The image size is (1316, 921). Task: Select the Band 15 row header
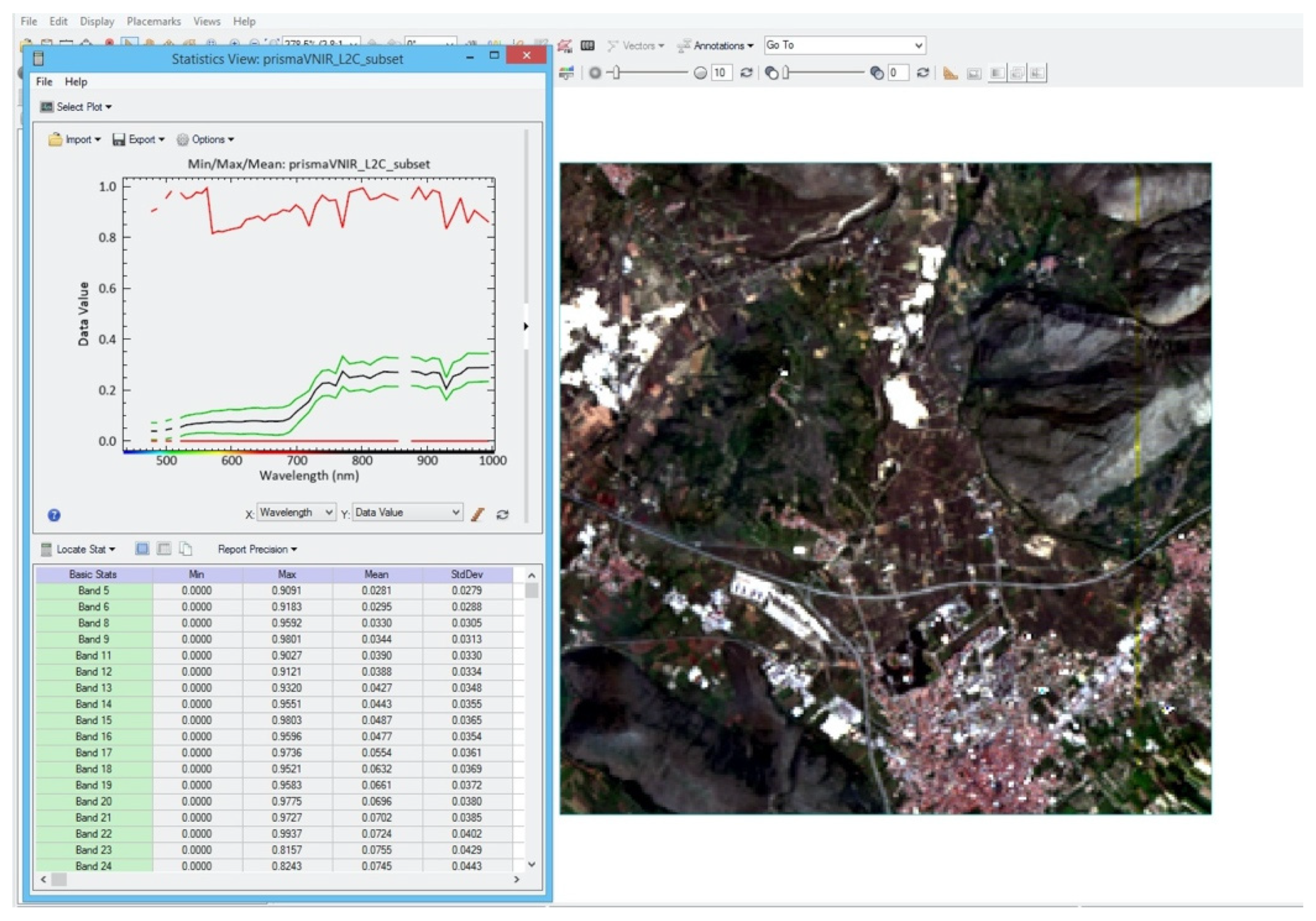pos(93,720)
